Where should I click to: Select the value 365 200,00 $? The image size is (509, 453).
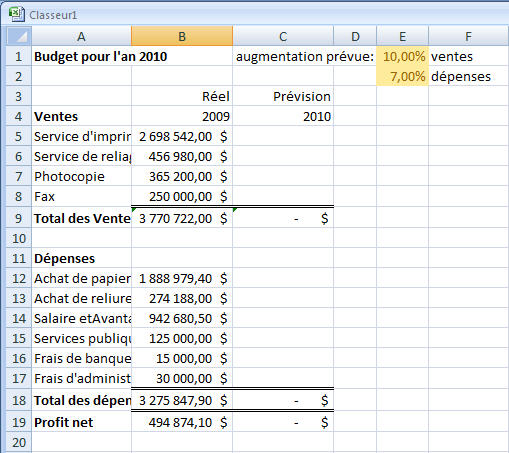tap(182, 176)
